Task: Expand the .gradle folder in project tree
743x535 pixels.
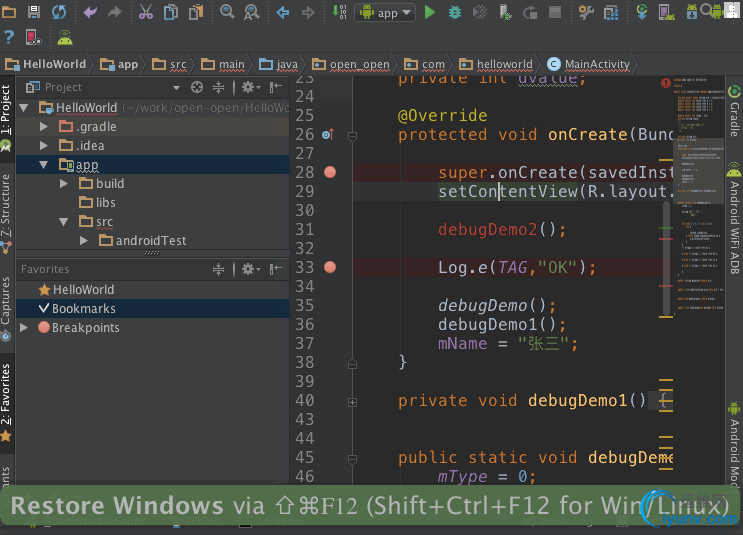Action: (45, 127)
